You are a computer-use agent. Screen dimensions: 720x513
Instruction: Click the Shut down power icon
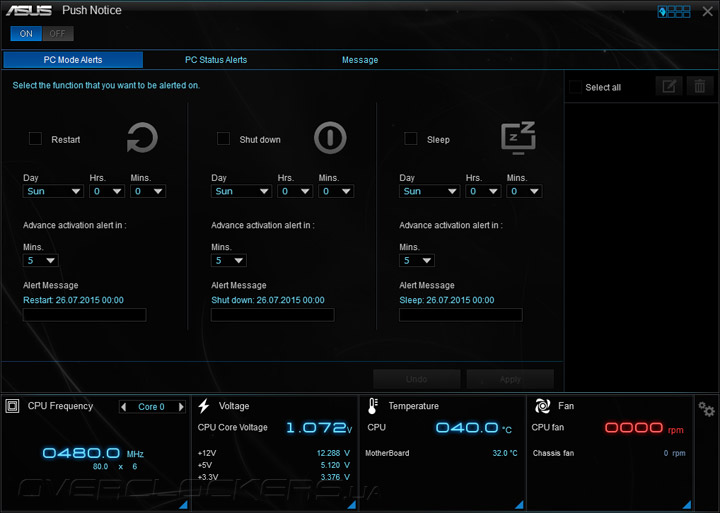pos(330,137)
